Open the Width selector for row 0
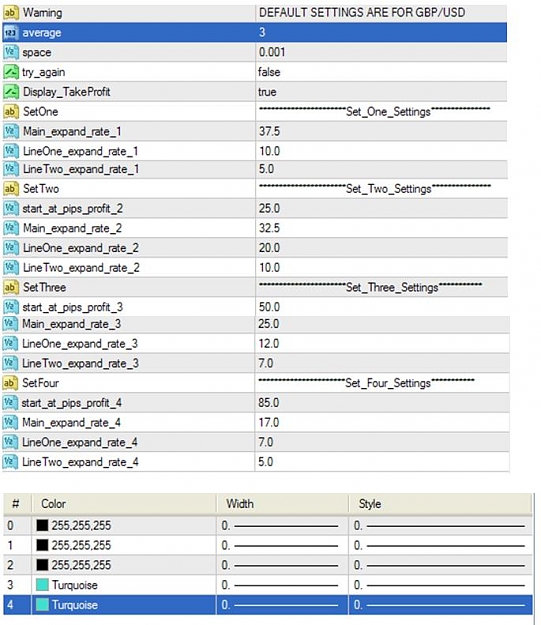This screenshot has height=625, width=541. point(282,526)
